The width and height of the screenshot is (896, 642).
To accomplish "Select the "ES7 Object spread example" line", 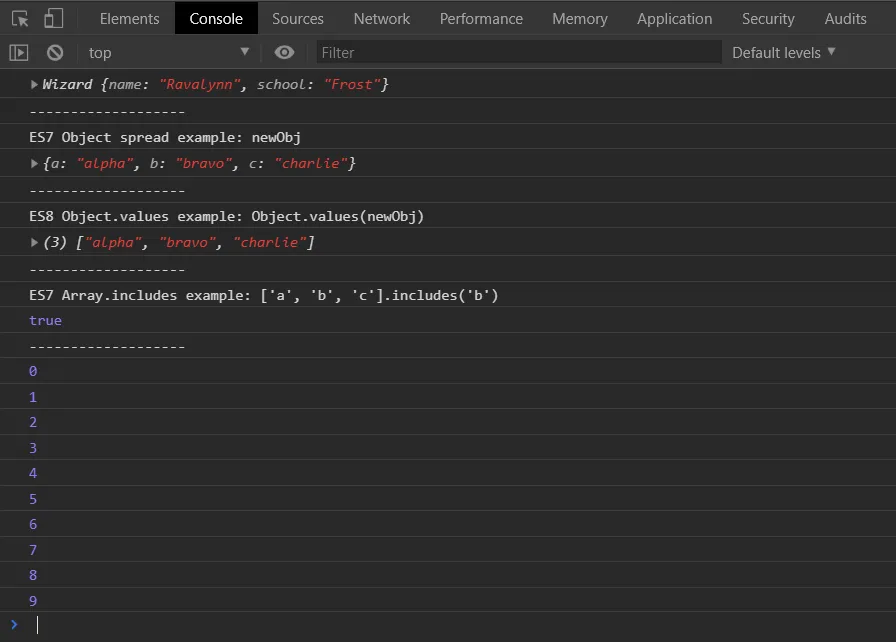I will [x=165, y=138].
